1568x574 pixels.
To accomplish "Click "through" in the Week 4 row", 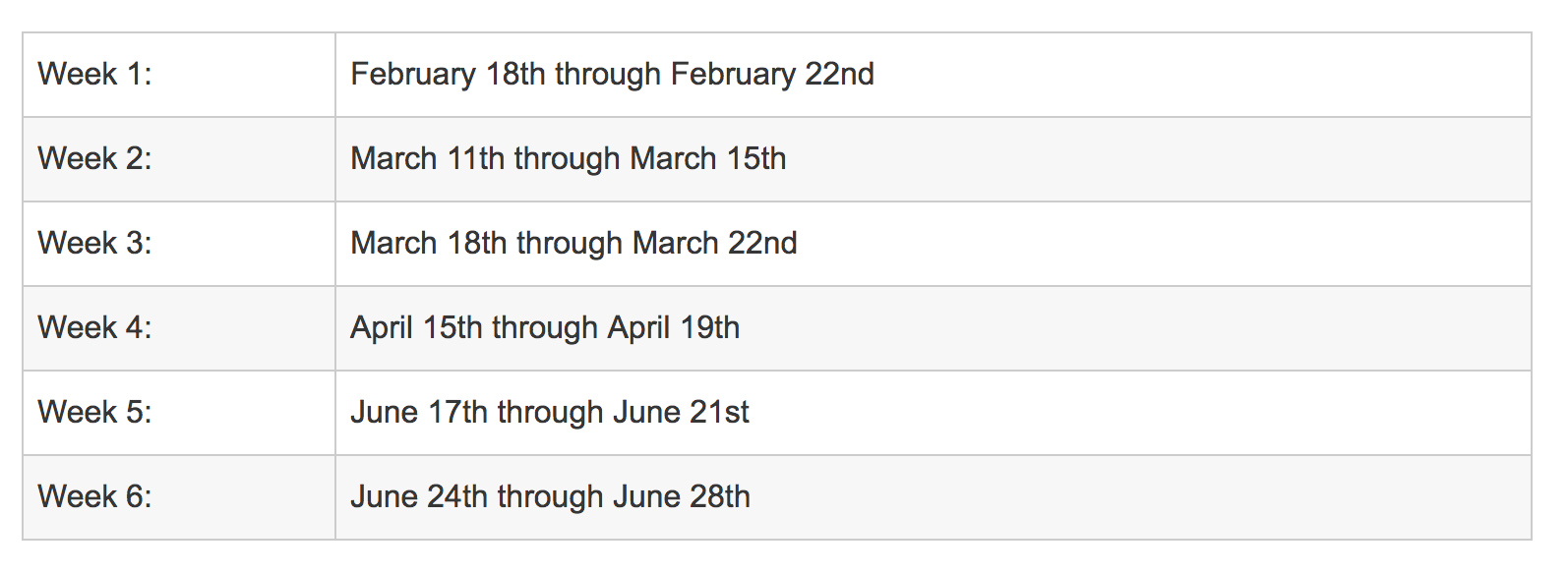I will coord(545,329).
